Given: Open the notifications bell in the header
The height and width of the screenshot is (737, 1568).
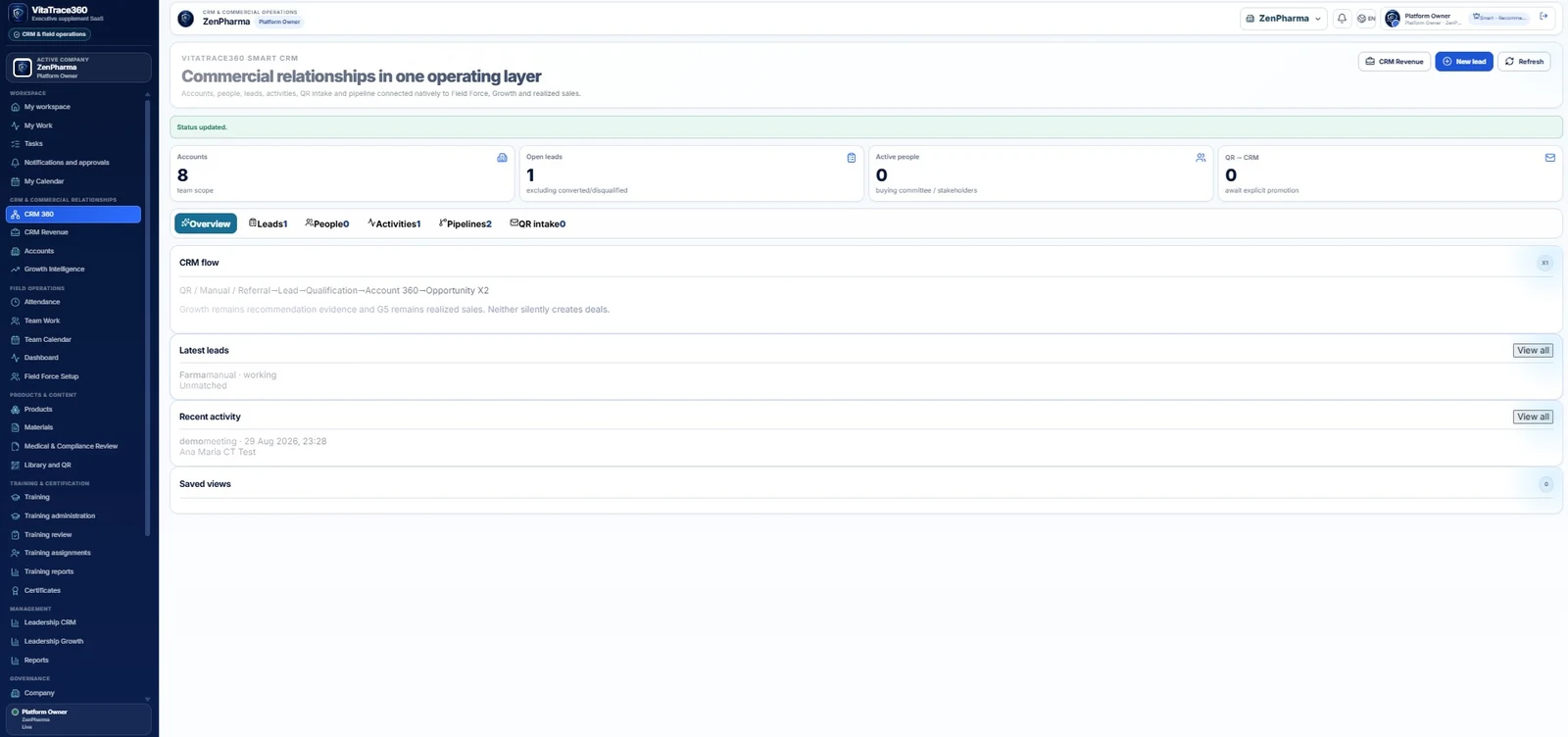Looking at the screenshot, I should click(1342, 18).
